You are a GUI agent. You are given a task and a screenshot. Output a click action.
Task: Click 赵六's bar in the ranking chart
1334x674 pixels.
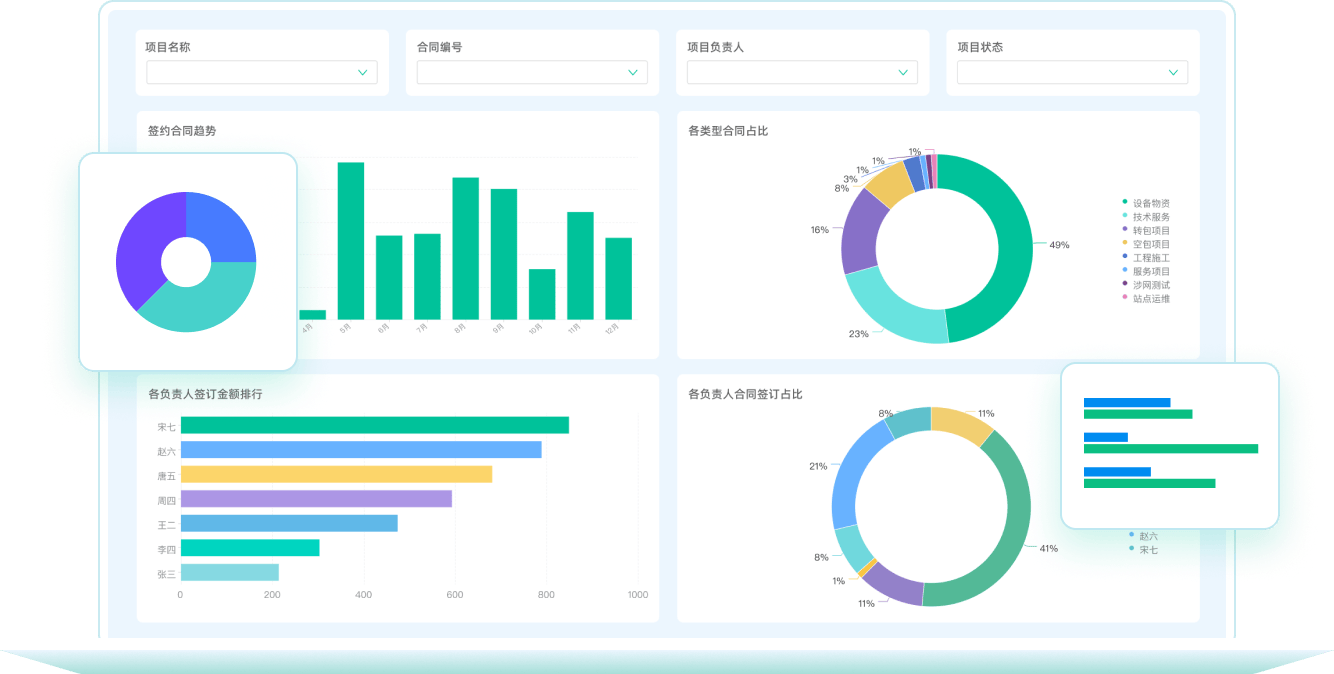coord(361,450)
